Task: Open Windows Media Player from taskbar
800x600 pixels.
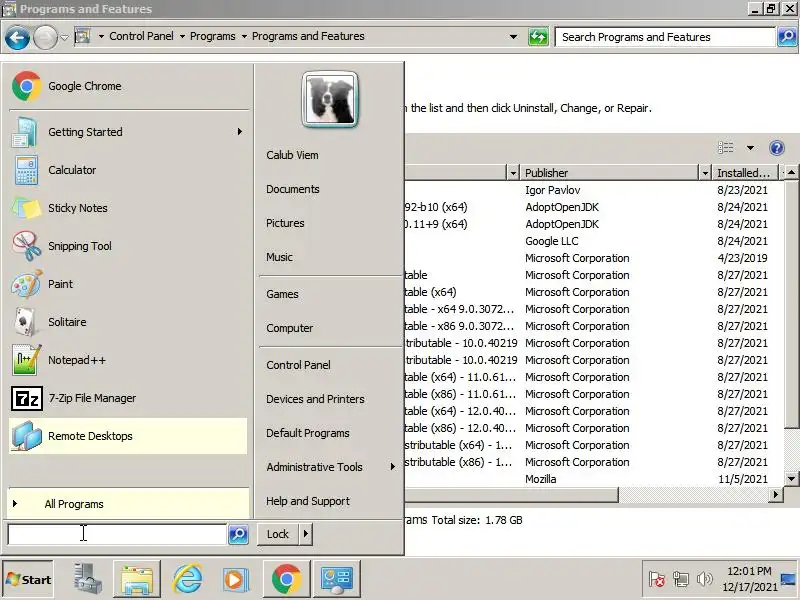Action: click(236, 579)
